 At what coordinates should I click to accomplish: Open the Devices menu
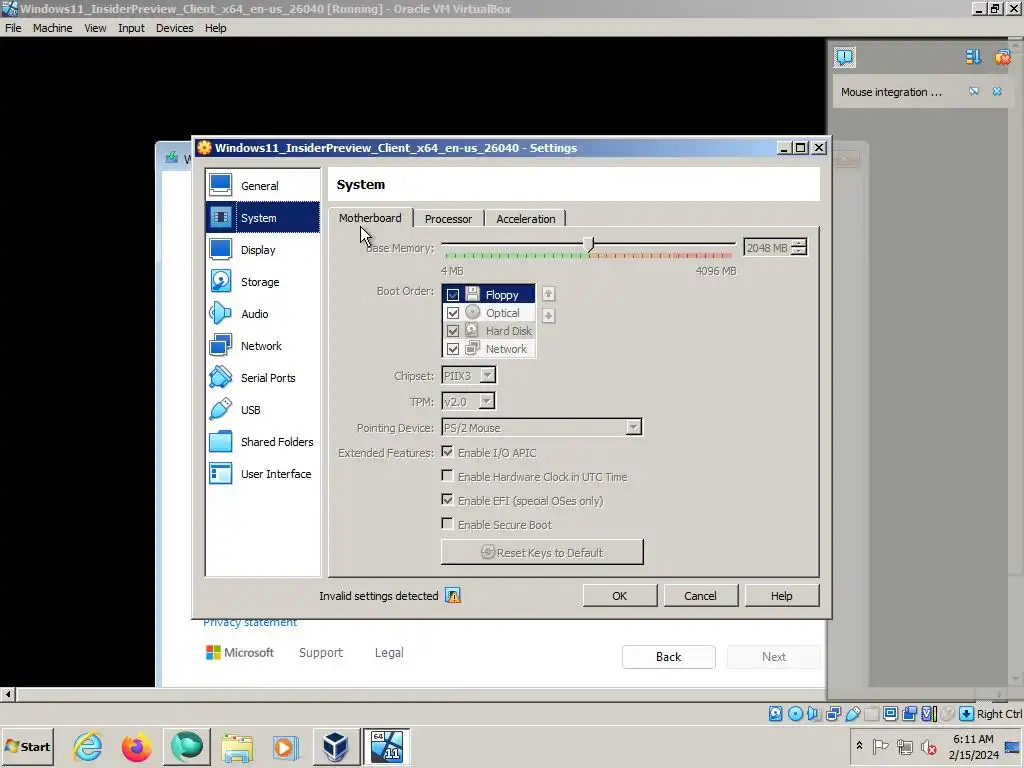click(x=174, y=28)
